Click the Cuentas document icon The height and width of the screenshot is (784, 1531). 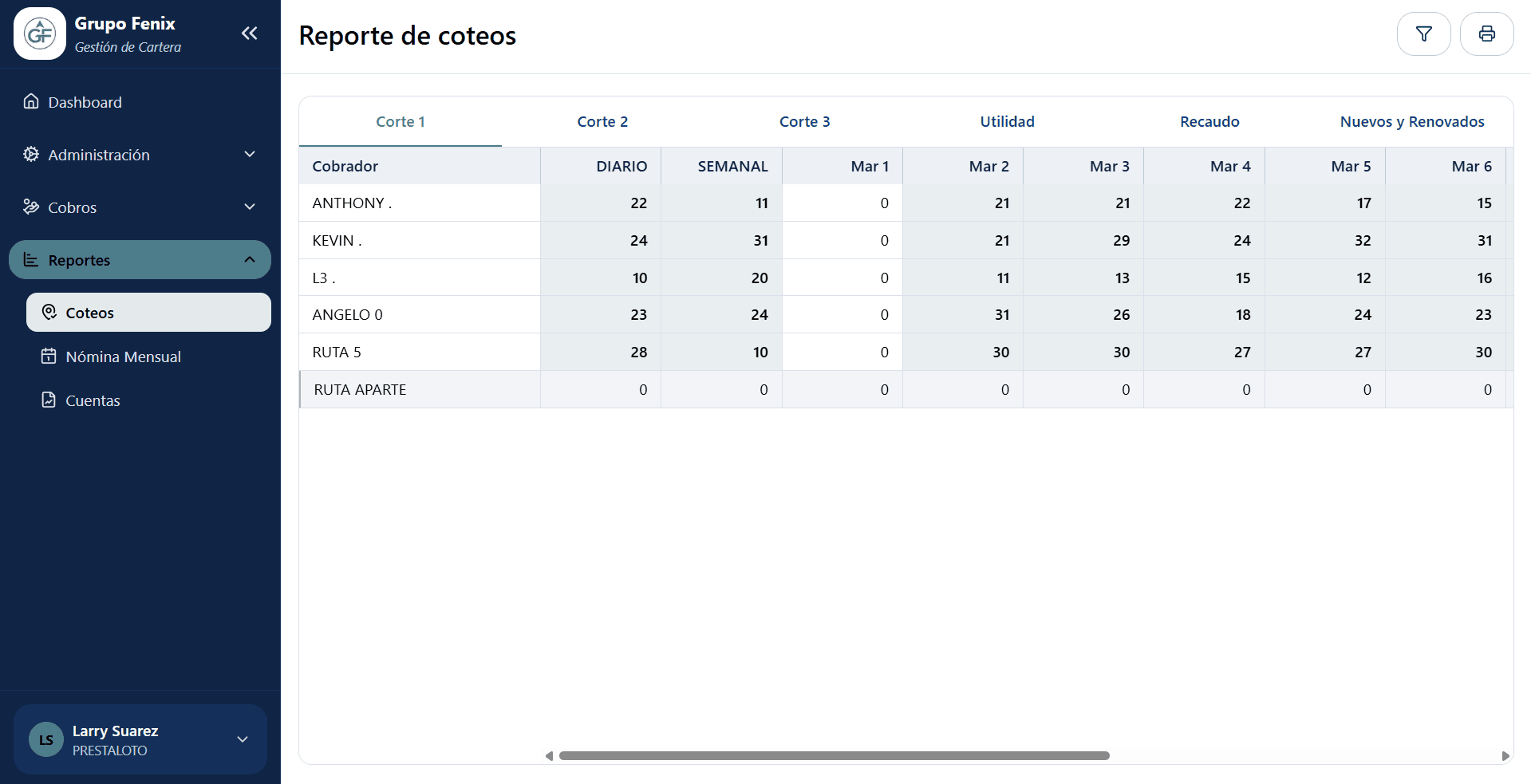pos(49,400)
